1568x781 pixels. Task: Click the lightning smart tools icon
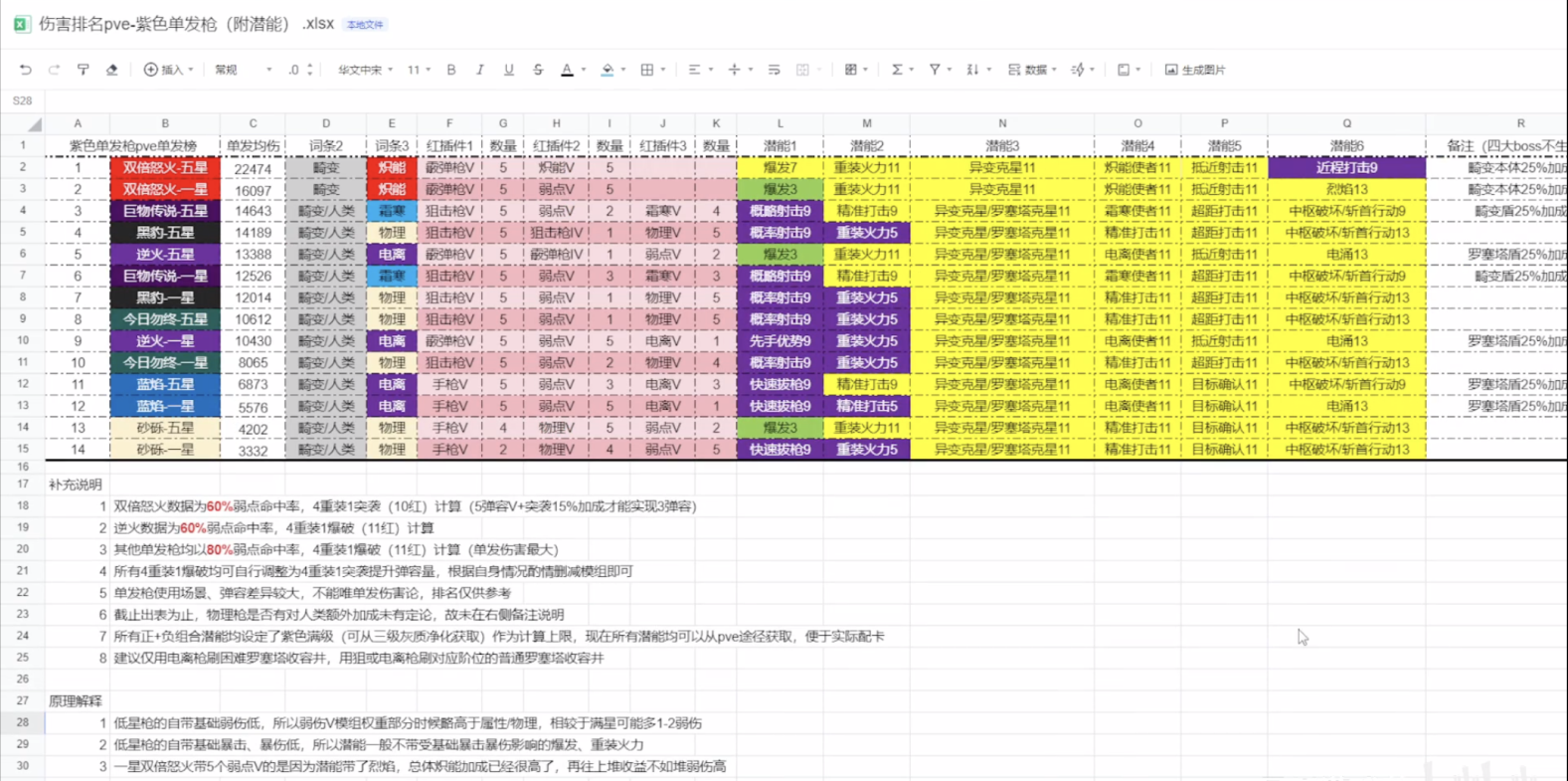(1078, 70)
